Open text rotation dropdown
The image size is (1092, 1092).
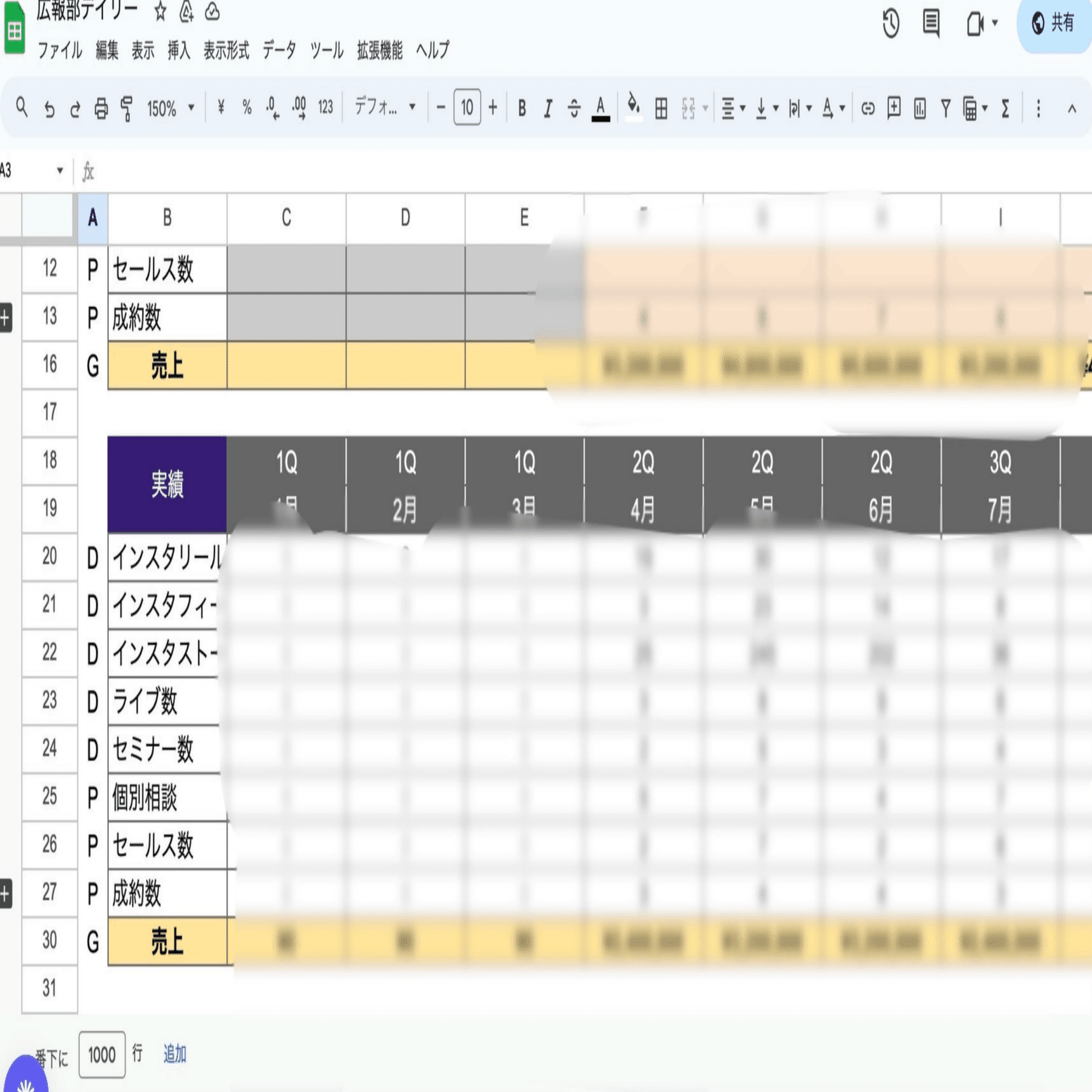(x=833, y=108)
